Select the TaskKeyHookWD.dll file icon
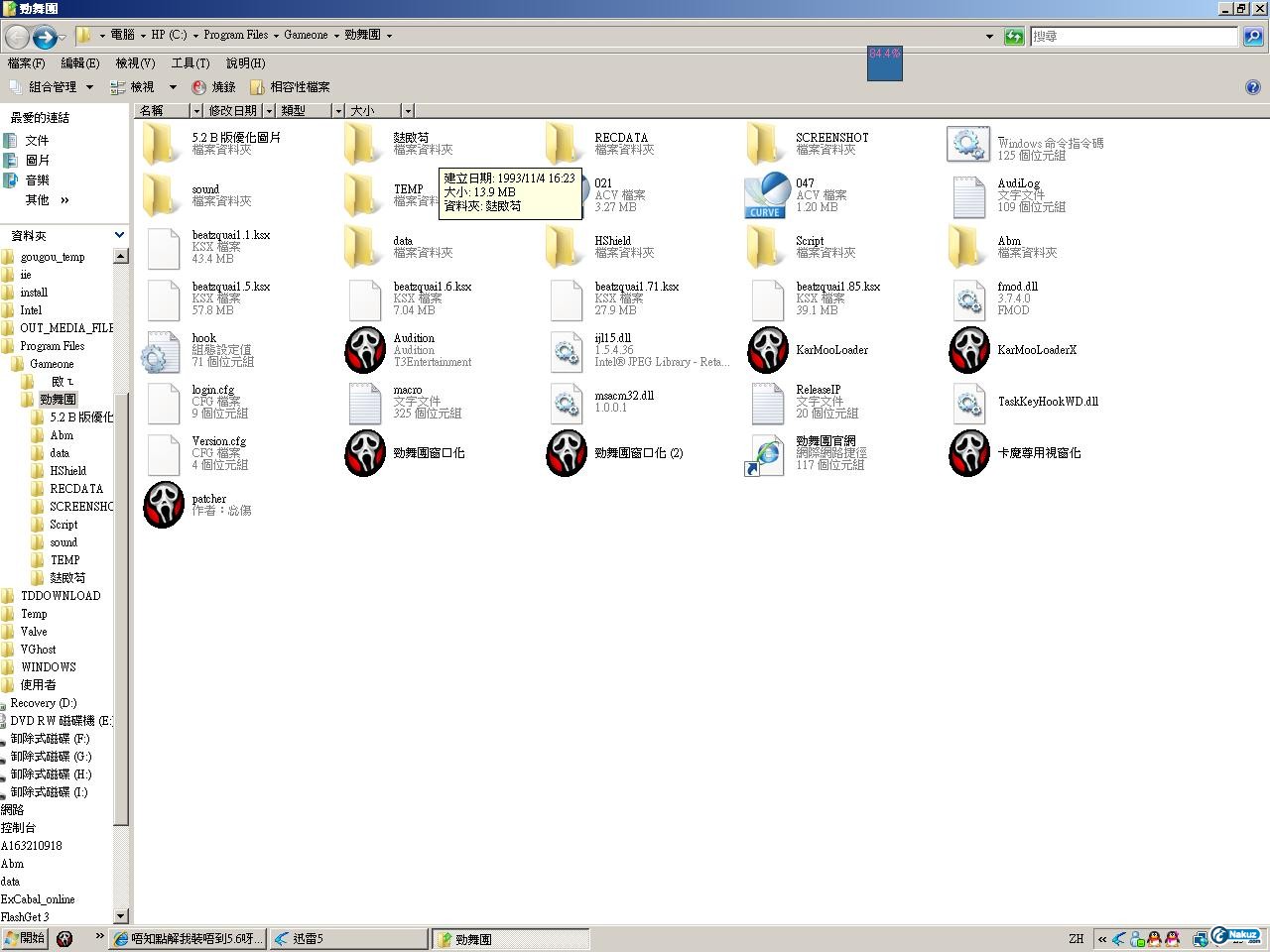The image size is (1270, 952). coord(968,403)
